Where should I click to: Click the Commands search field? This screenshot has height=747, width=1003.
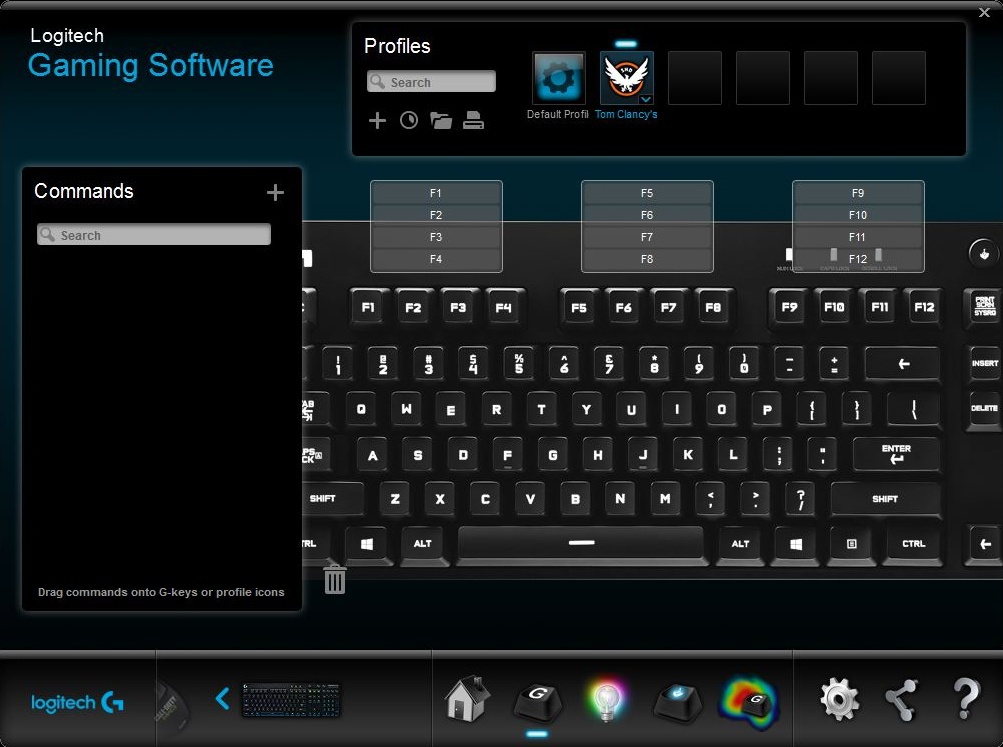pyautogui.click(x=154, y=235)
